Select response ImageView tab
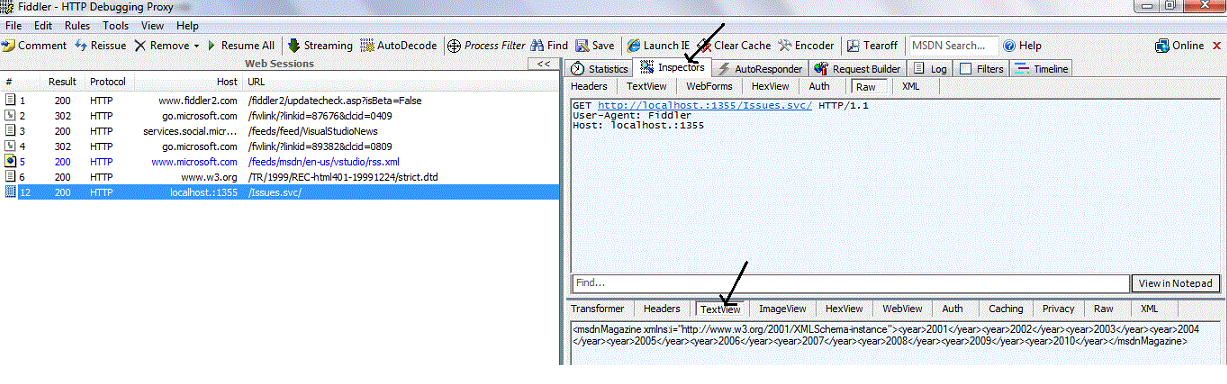 click(782, 309)
